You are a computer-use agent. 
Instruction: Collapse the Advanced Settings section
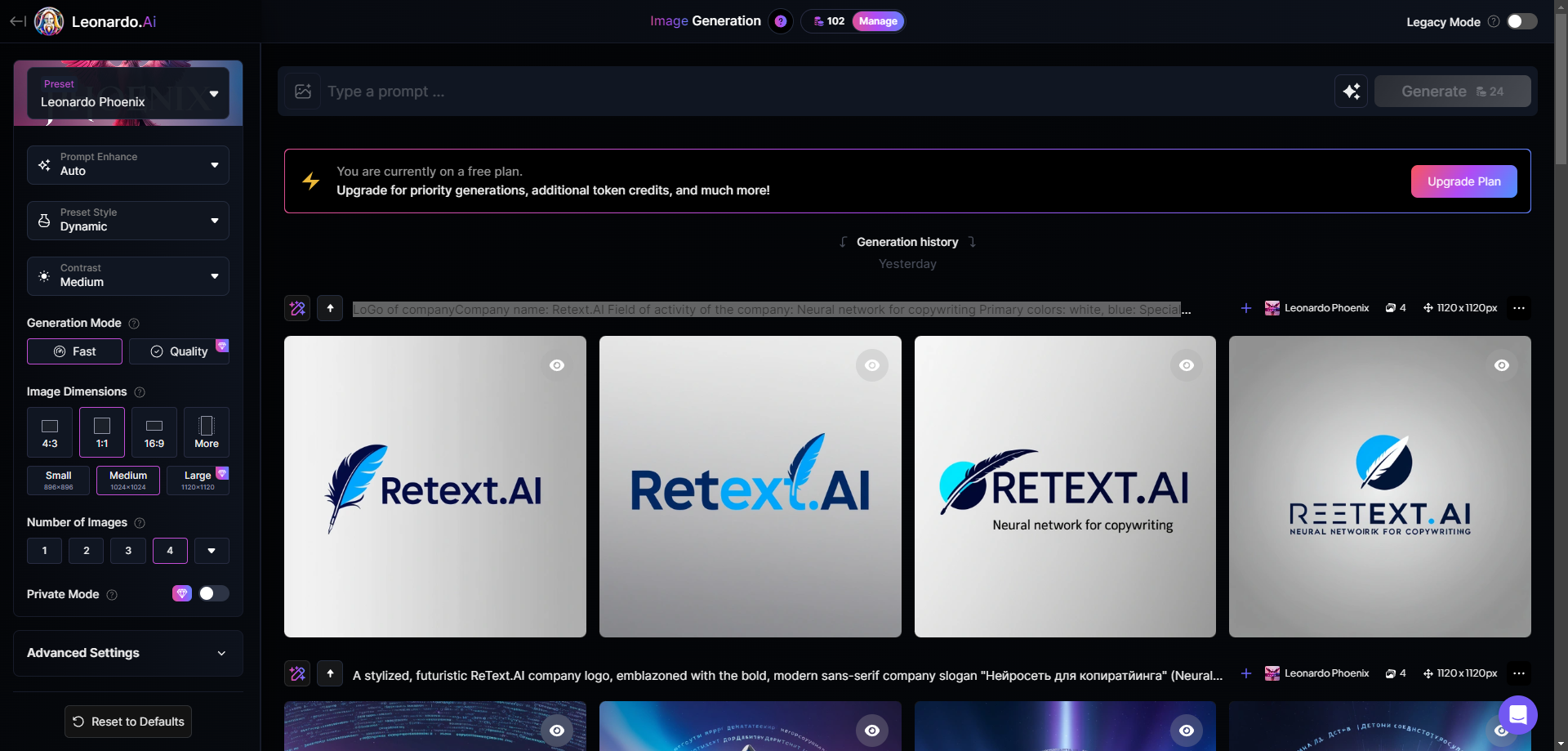point(221,653)
